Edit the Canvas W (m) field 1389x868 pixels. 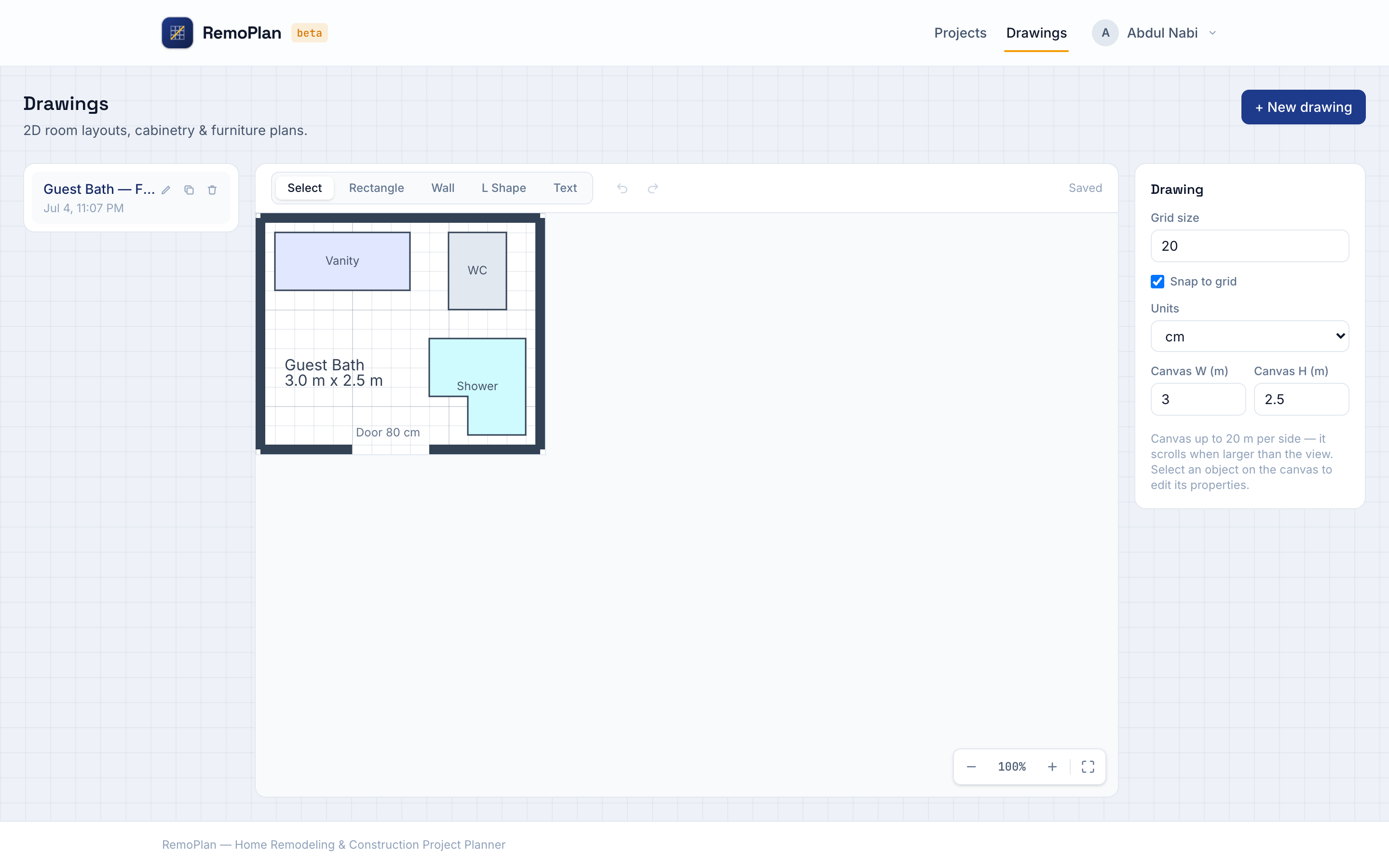[x=1198, y=400]
